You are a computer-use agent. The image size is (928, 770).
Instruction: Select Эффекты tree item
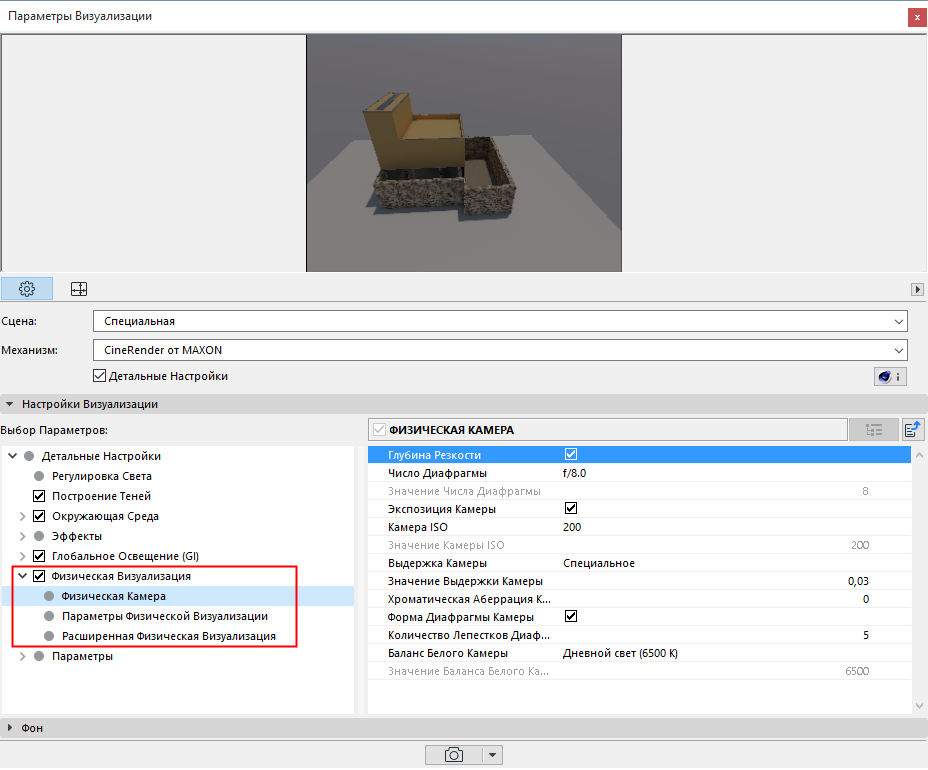pyautogui.click(x=77, y=536)
